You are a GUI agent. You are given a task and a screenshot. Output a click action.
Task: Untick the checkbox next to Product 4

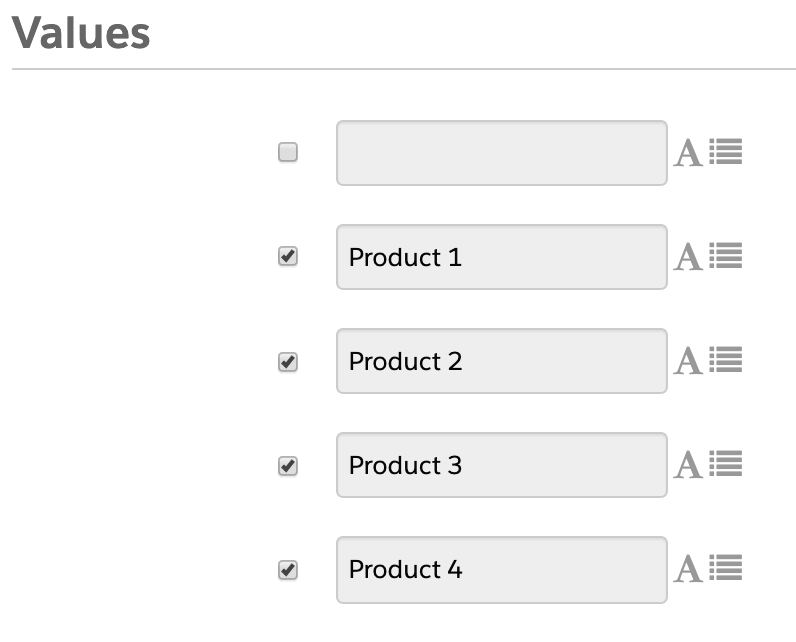pos(288,569)
